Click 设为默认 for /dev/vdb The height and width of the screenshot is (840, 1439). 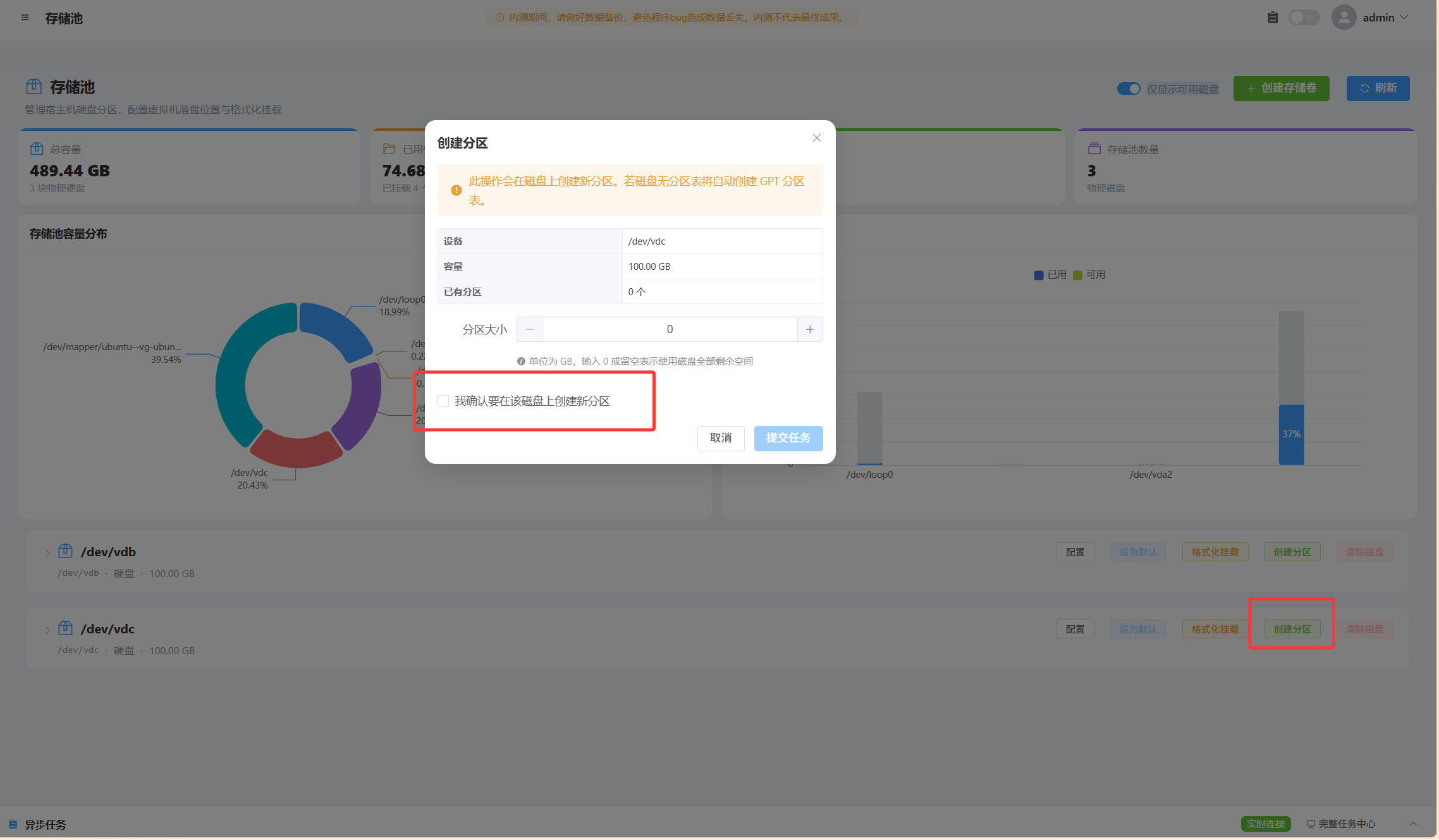click(1138, 552)
